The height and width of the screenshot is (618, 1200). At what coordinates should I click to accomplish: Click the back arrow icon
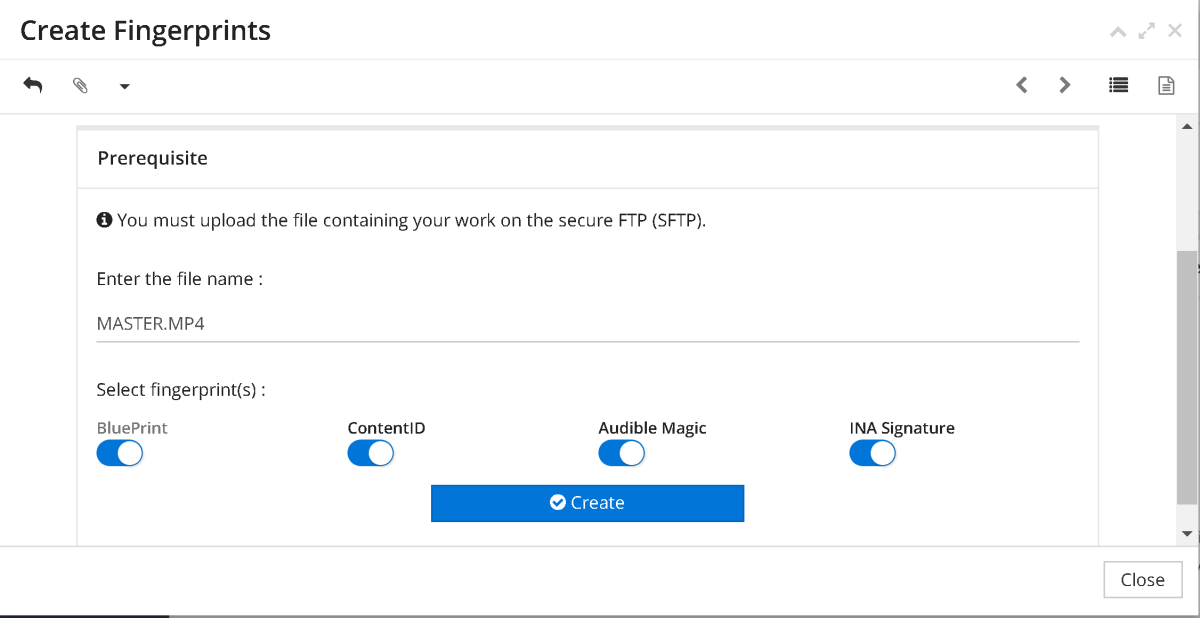pyautogui.click(x=33, y=85)
